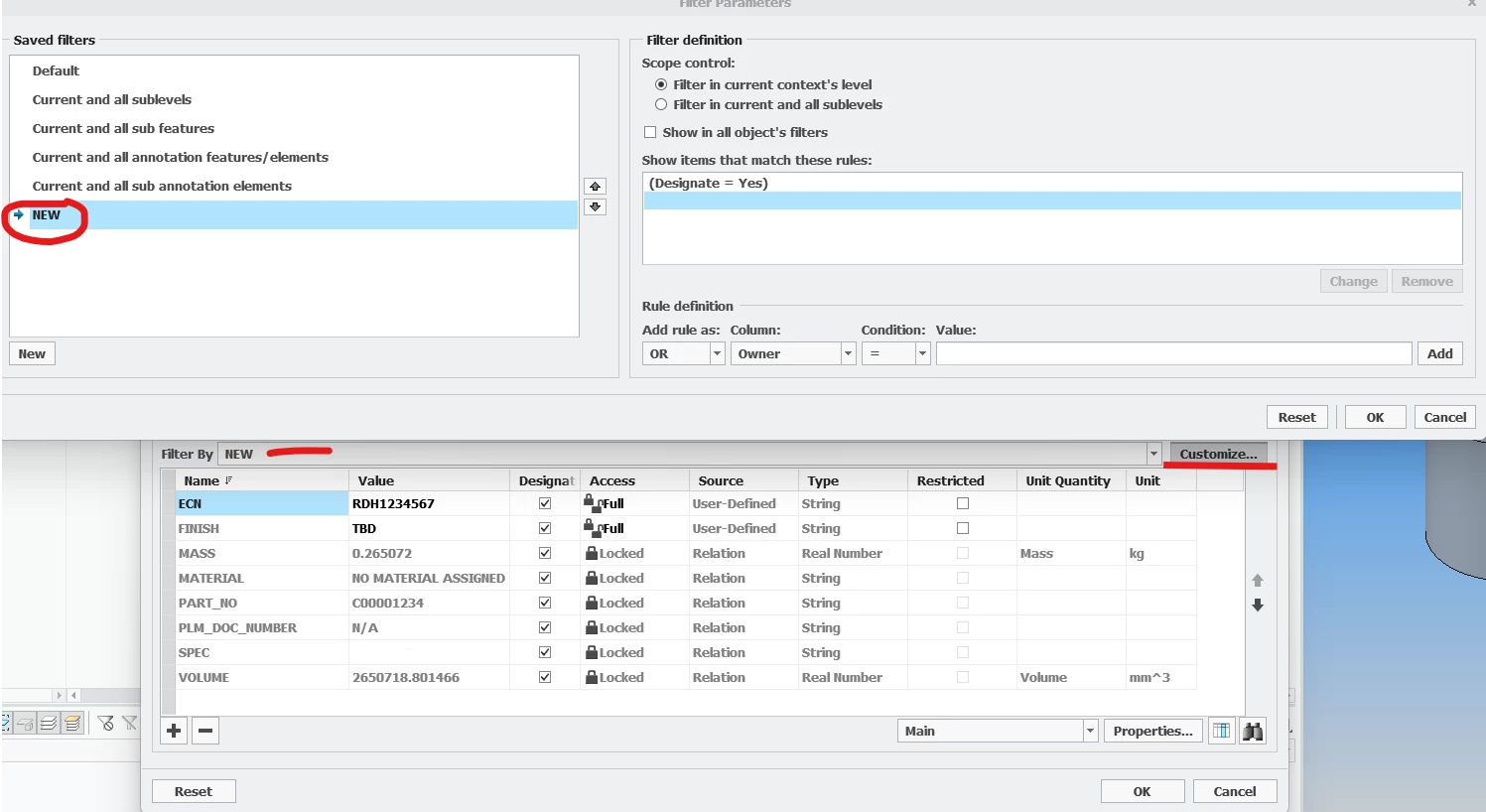The width and height of the screenshot is (1486, 812).
Task: Click the lock icon in VOLUME row
Action: 592,677
